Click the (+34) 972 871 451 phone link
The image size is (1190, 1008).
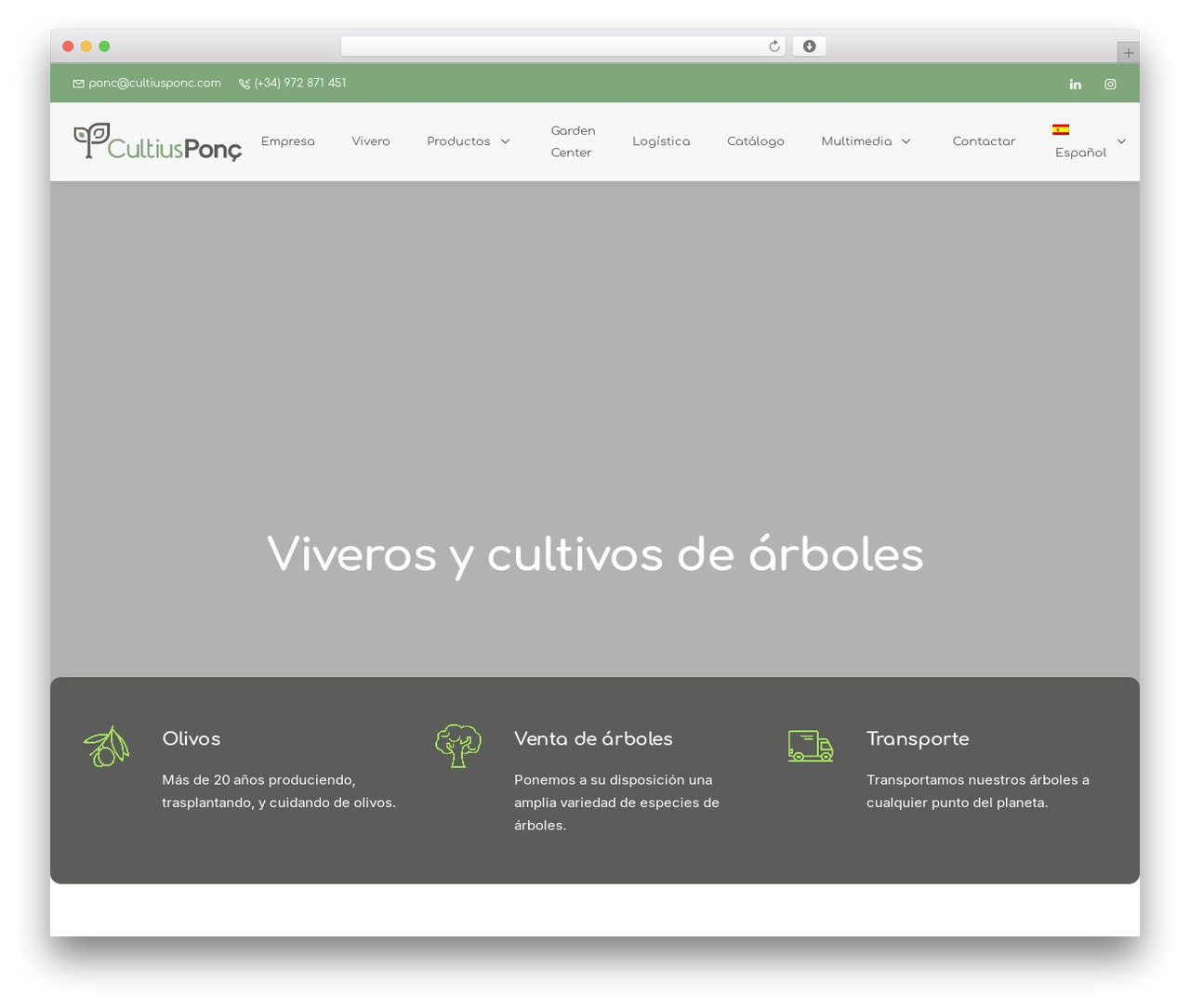(300, 83)
